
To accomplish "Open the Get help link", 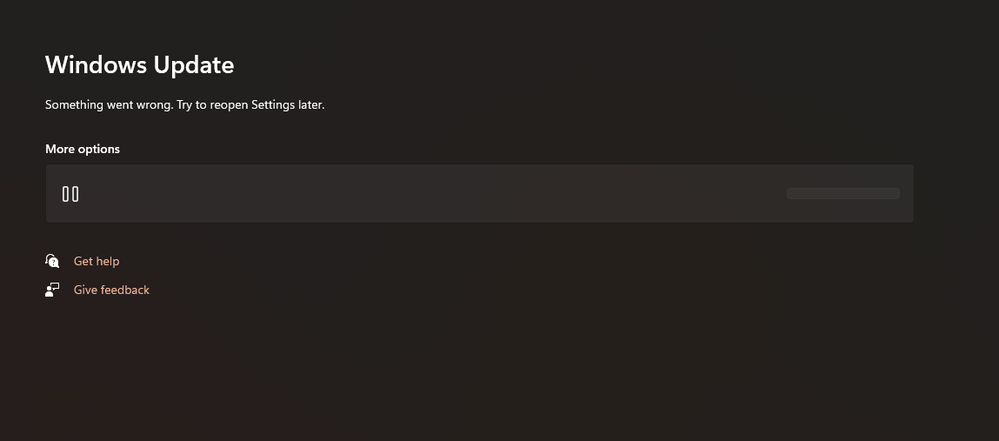I will pos(96,261).
